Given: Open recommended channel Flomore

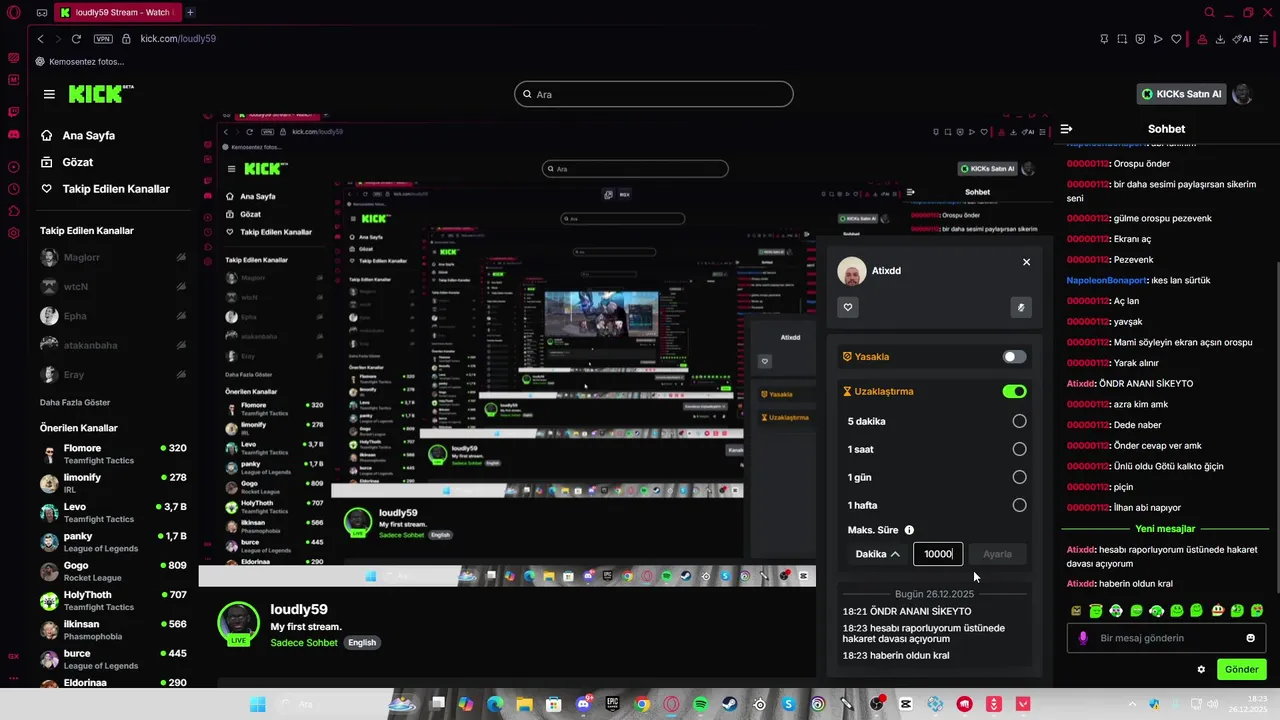Looking at the screenshot, I should tap(115, 454).
